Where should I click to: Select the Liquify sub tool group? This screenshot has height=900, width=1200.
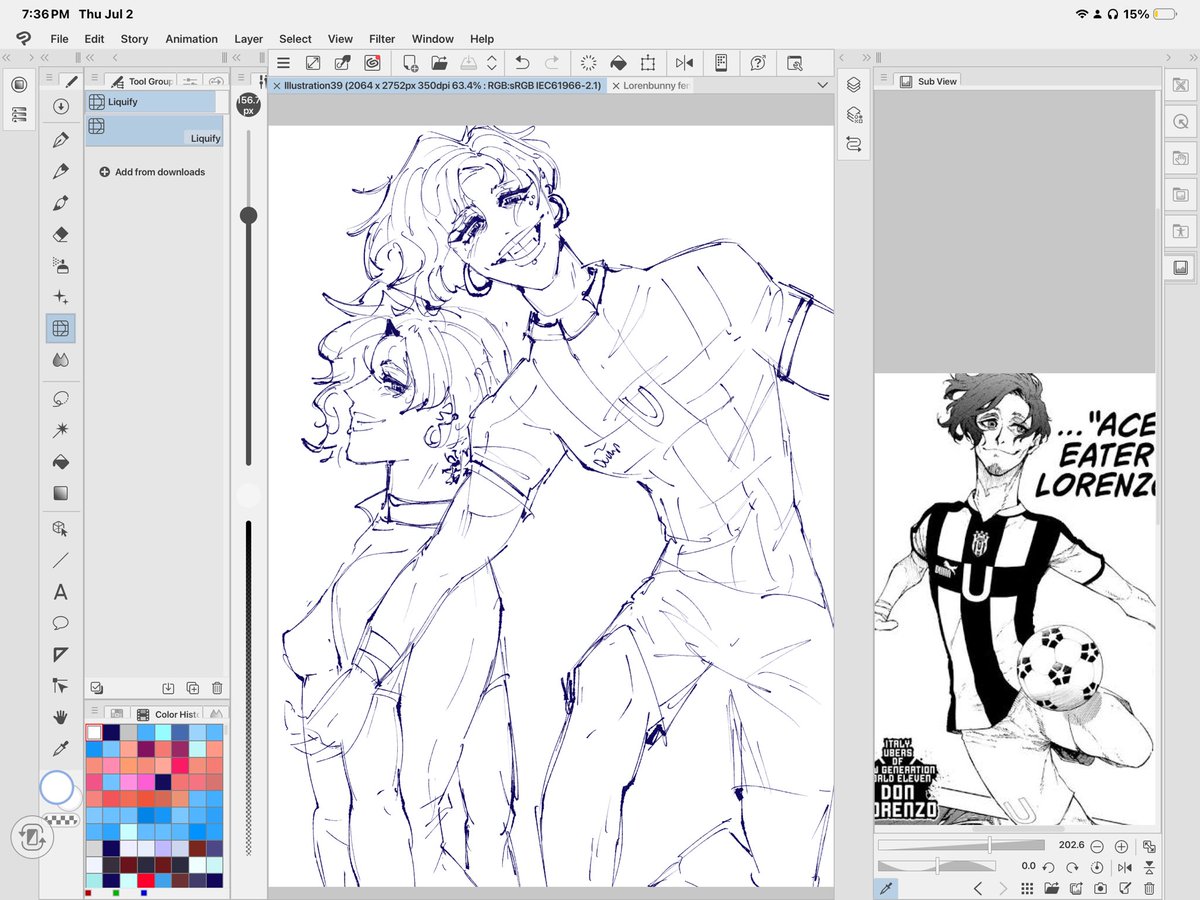pos(150,102)
